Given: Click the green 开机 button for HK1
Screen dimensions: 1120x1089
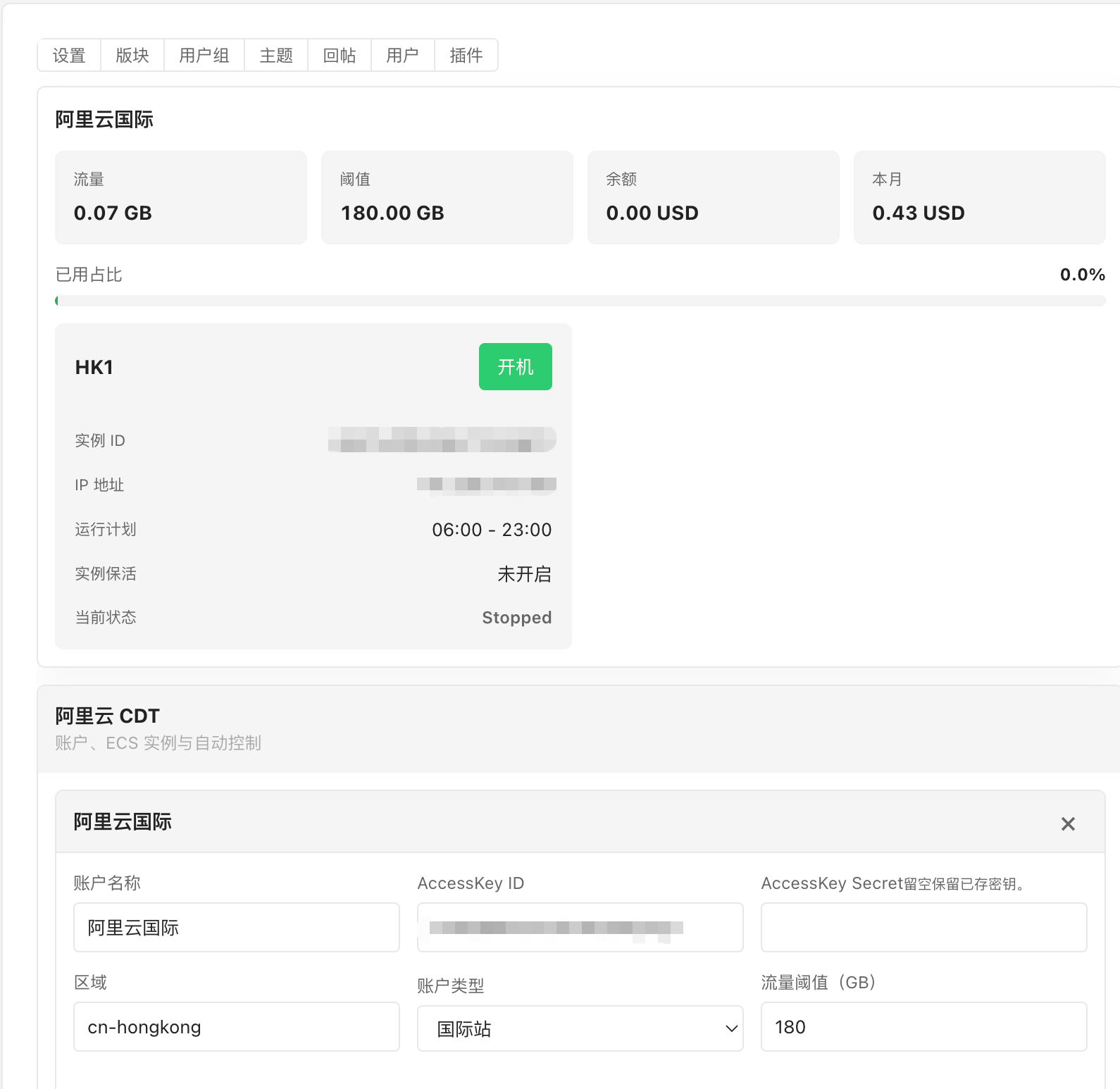Looking at the screenshot, I should [516, 366].
